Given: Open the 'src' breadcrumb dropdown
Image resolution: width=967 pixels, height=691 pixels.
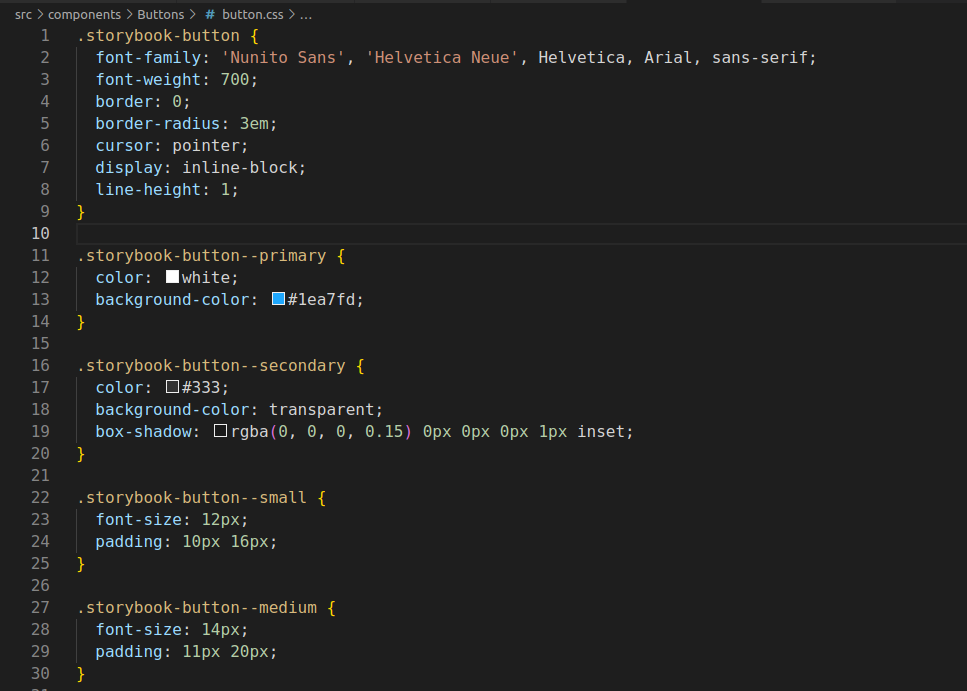Looking at the screenshot, I should click(x=22, y=14).
